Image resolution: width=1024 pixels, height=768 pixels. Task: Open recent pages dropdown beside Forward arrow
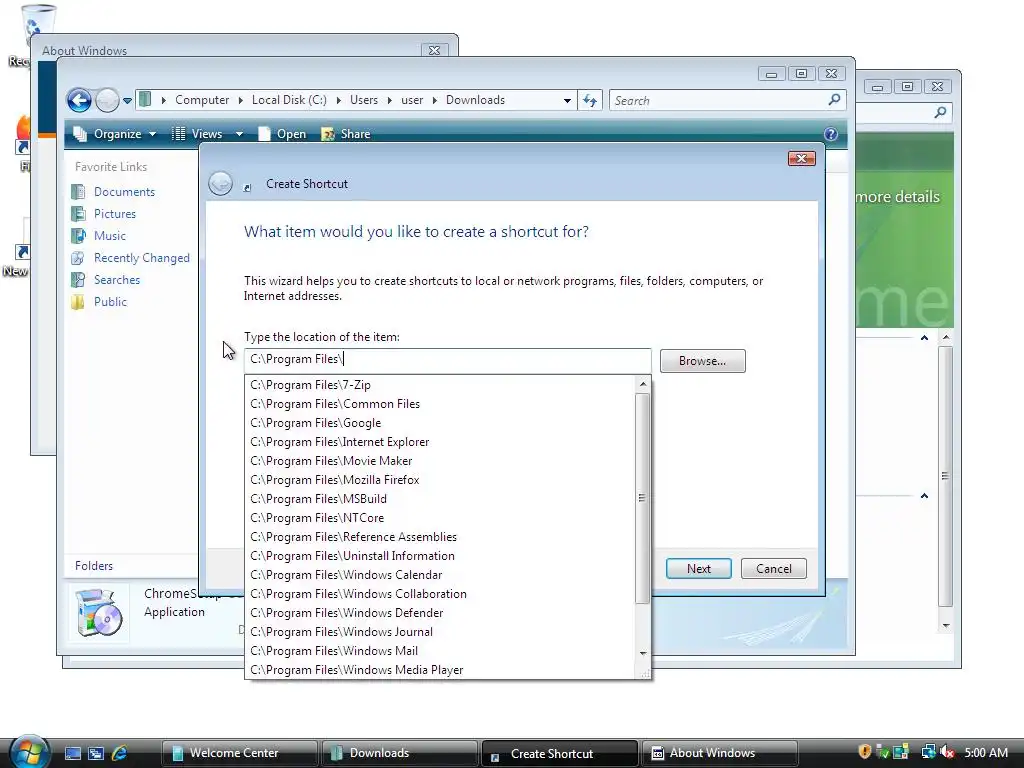tap(127, 101)
